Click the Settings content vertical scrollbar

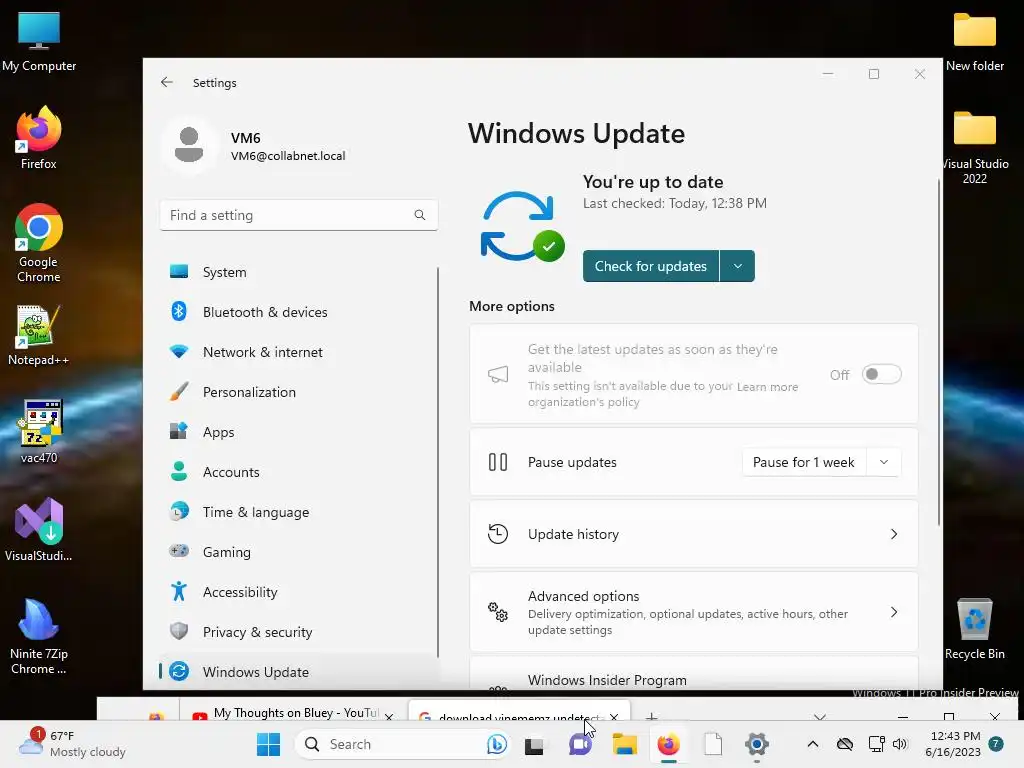pyautogui.click(x=939, y=351)
